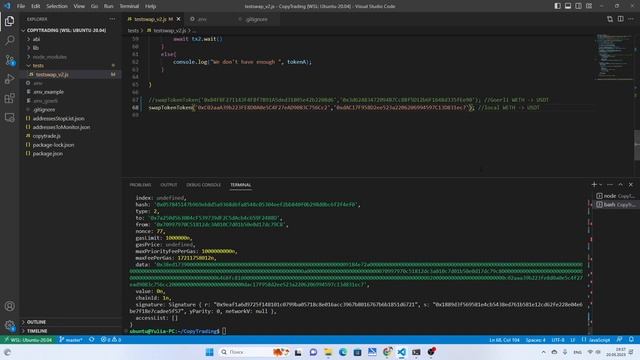Split the editor to the right
Image resolution: width=640 pixels, height=360 pixels.
[x=620, y=19]
